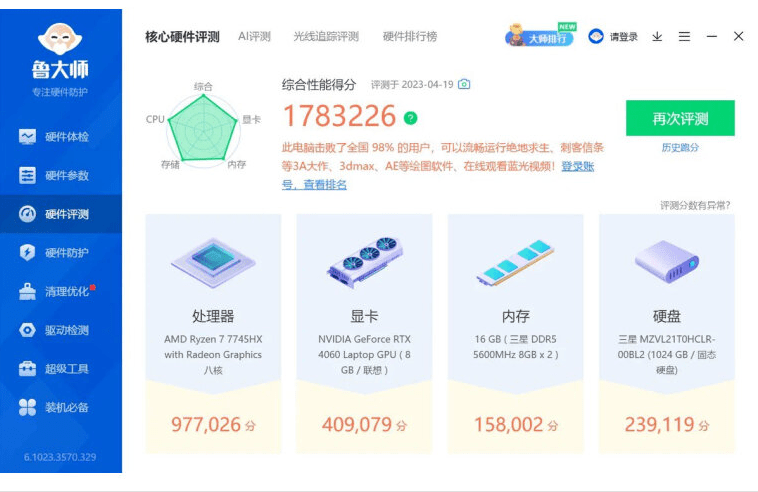
Task: Open 装机必备 essential apps icon
Action: pos(27,407)
